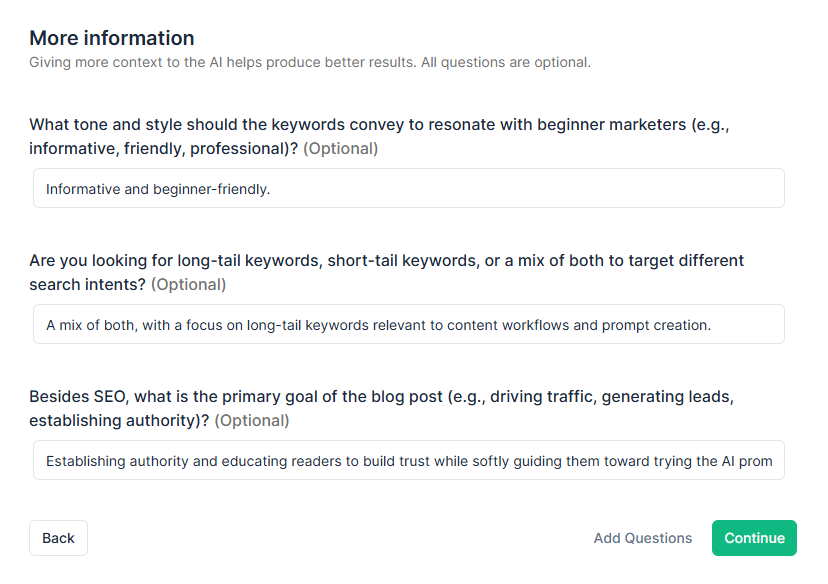Click the long-tail versus short-tail question label
The image size is (828, 584).
(387, 272)
